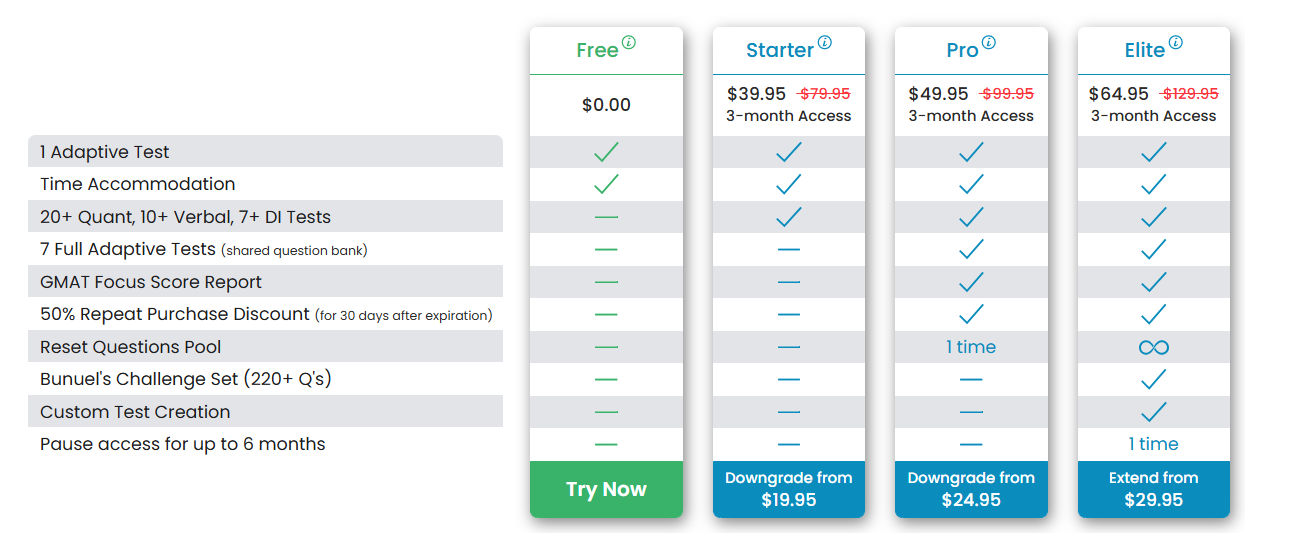This screenshot has height=543, width=1313.
Task: Click the info icon next to Starter
Action: (x=824, y=42)
